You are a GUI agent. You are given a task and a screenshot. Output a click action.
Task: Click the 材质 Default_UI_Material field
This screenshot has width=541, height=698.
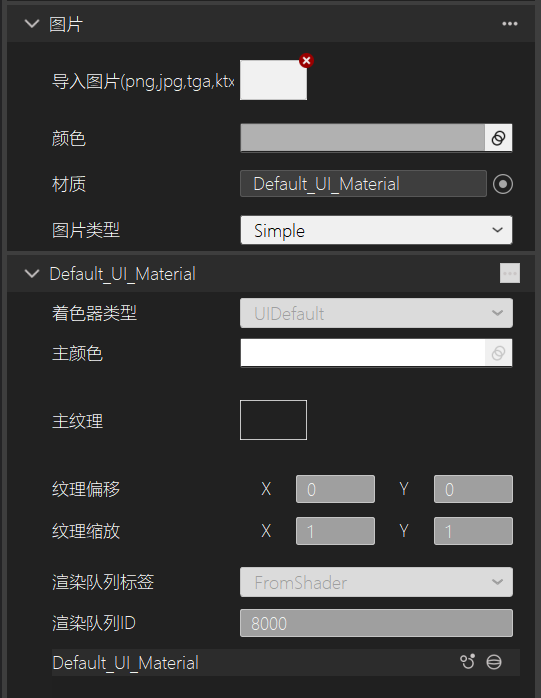click(363, 184)
